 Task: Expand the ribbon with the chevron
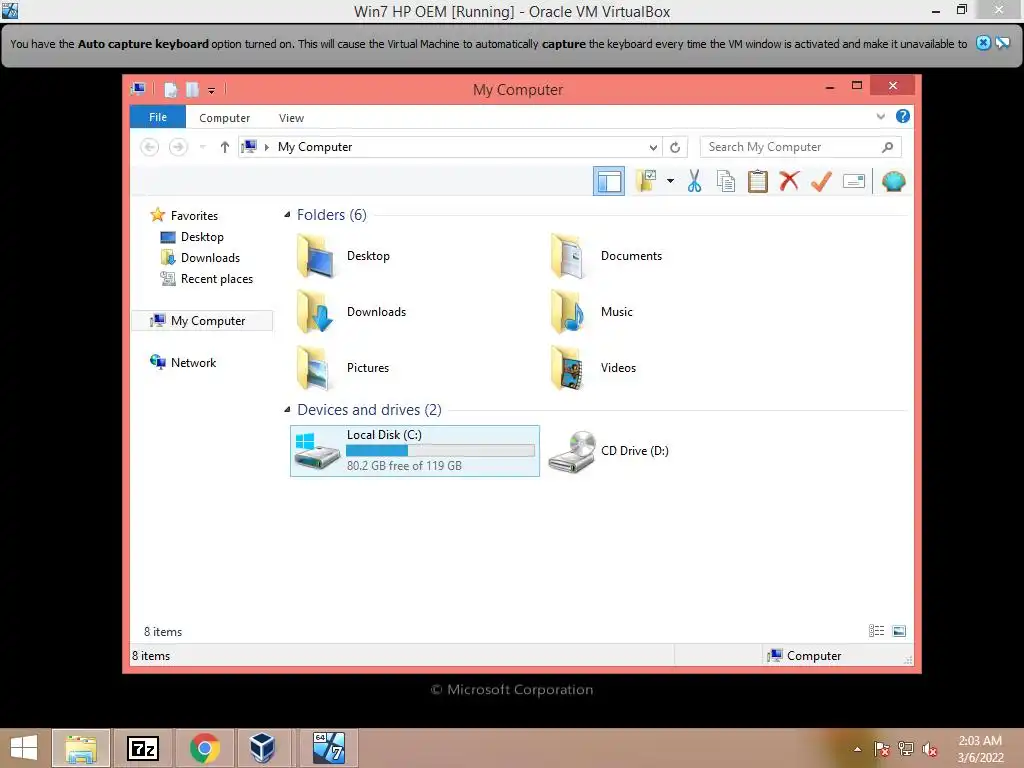click(x=880, y=117)
